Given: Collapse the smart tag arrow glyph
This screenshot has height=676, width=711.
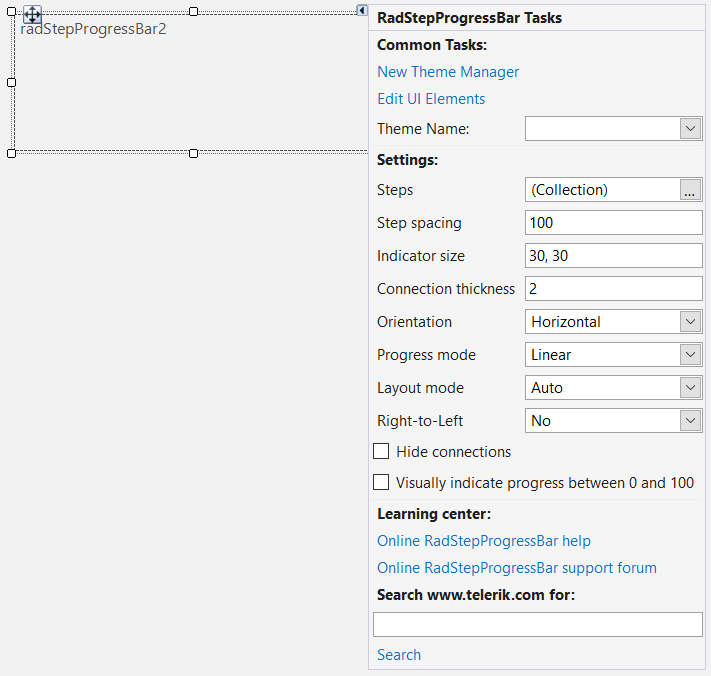Looking at the screenshot, I should point(361,10).
